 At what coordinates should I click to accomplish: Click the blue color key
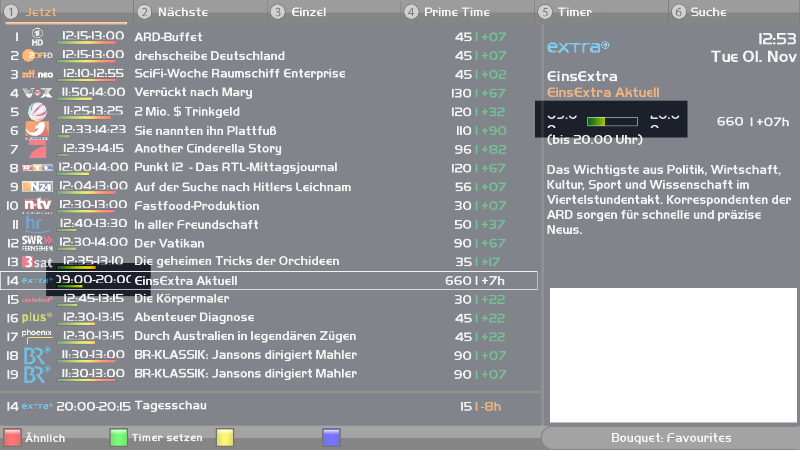click(x=331, y=437)
